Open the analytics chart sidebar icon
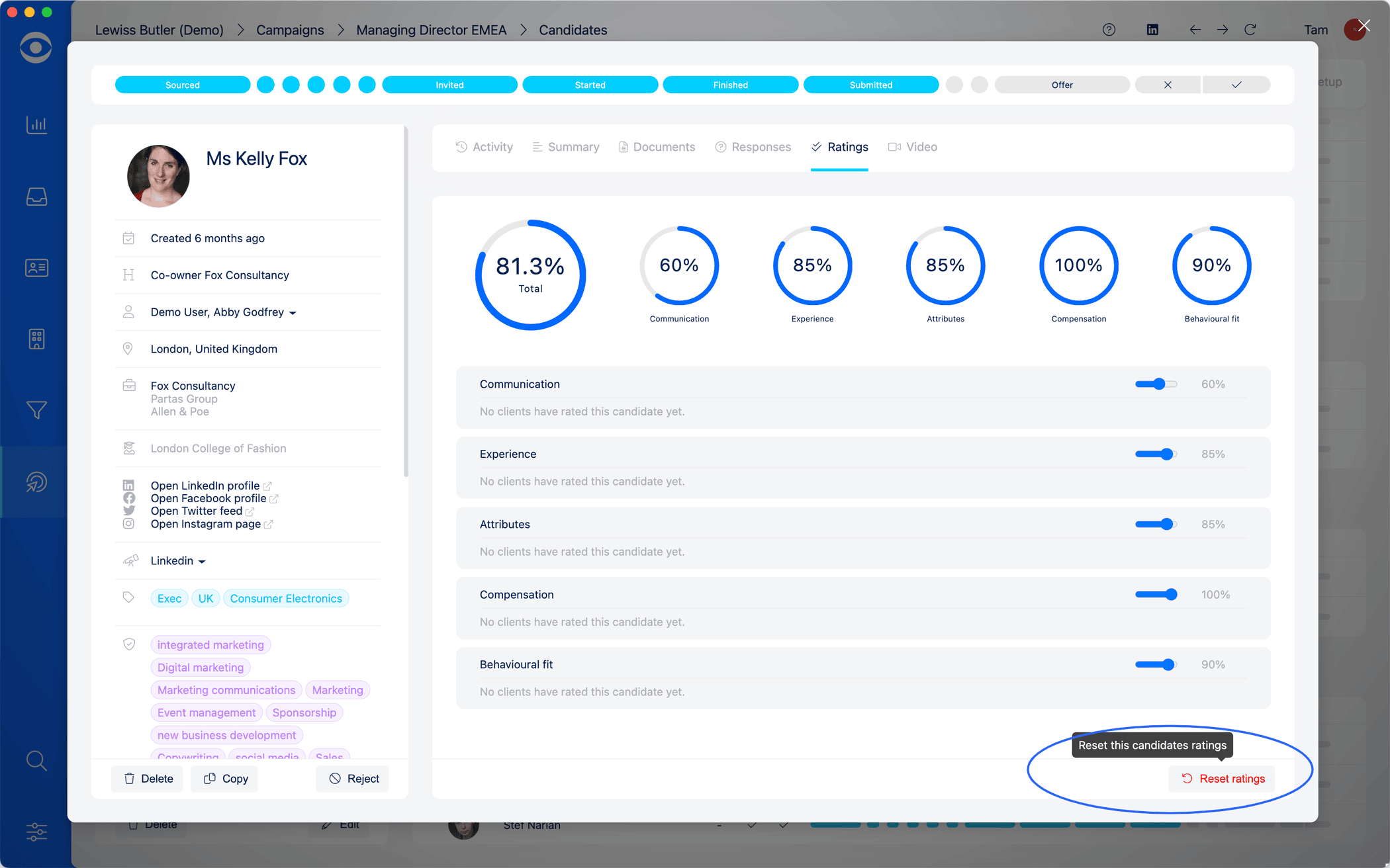Image resolution: width=1390 pixels, height=868 pixels. point(36,124)
